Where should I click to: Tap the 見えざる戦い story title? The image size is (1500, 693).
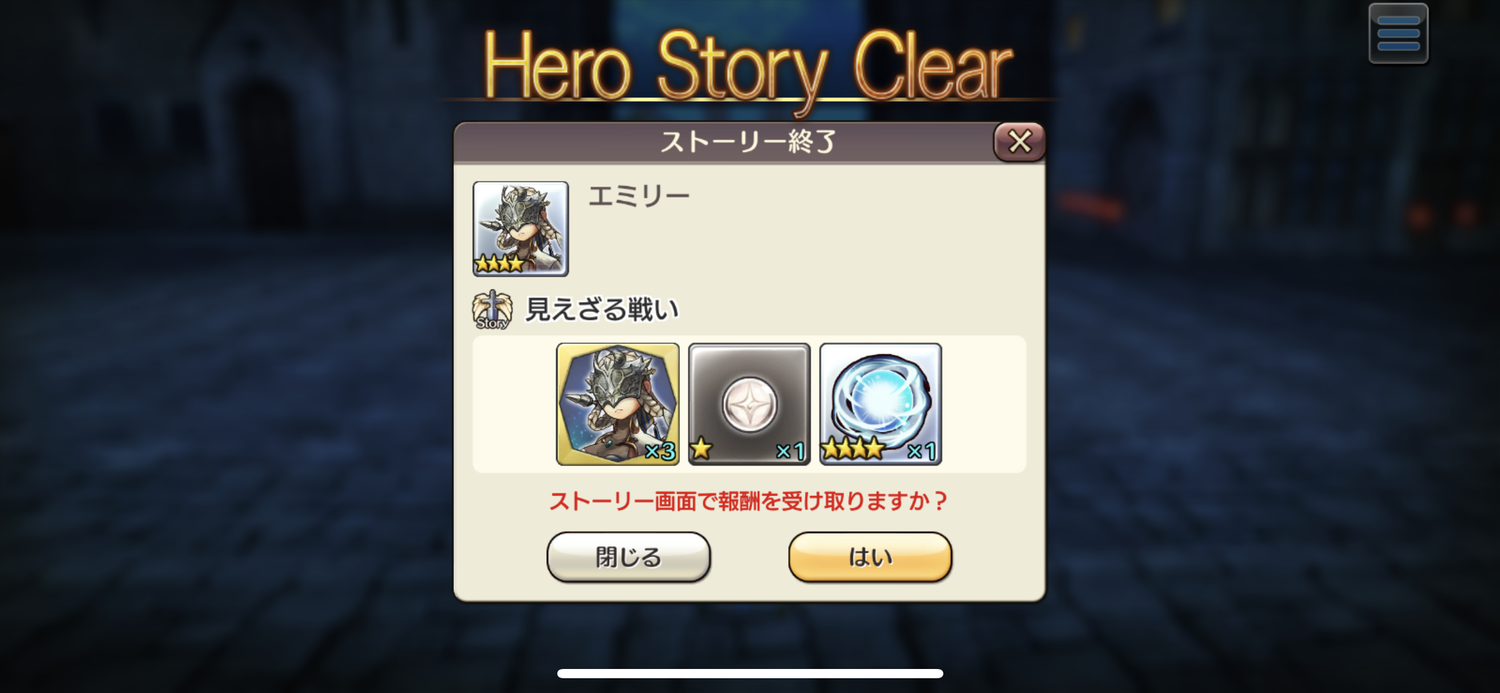602,310
